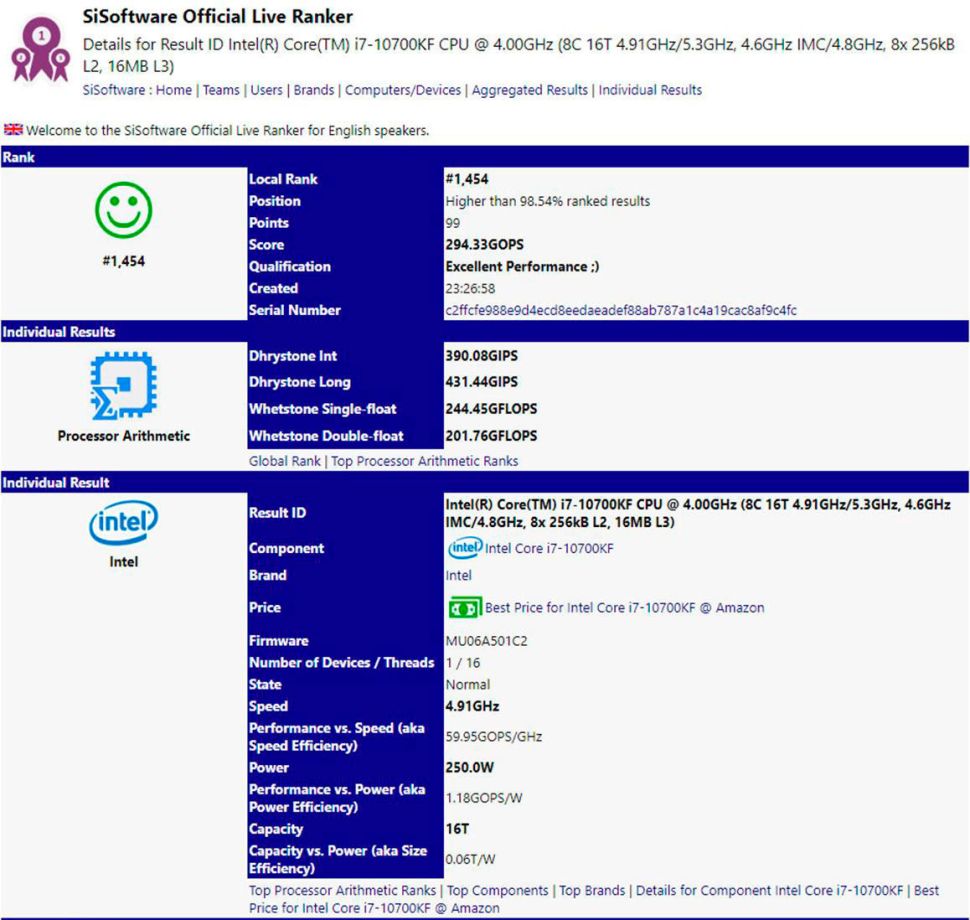
Task: Open Best Price for Intel Core i7-10700KF link
Action: click(625, 608)
